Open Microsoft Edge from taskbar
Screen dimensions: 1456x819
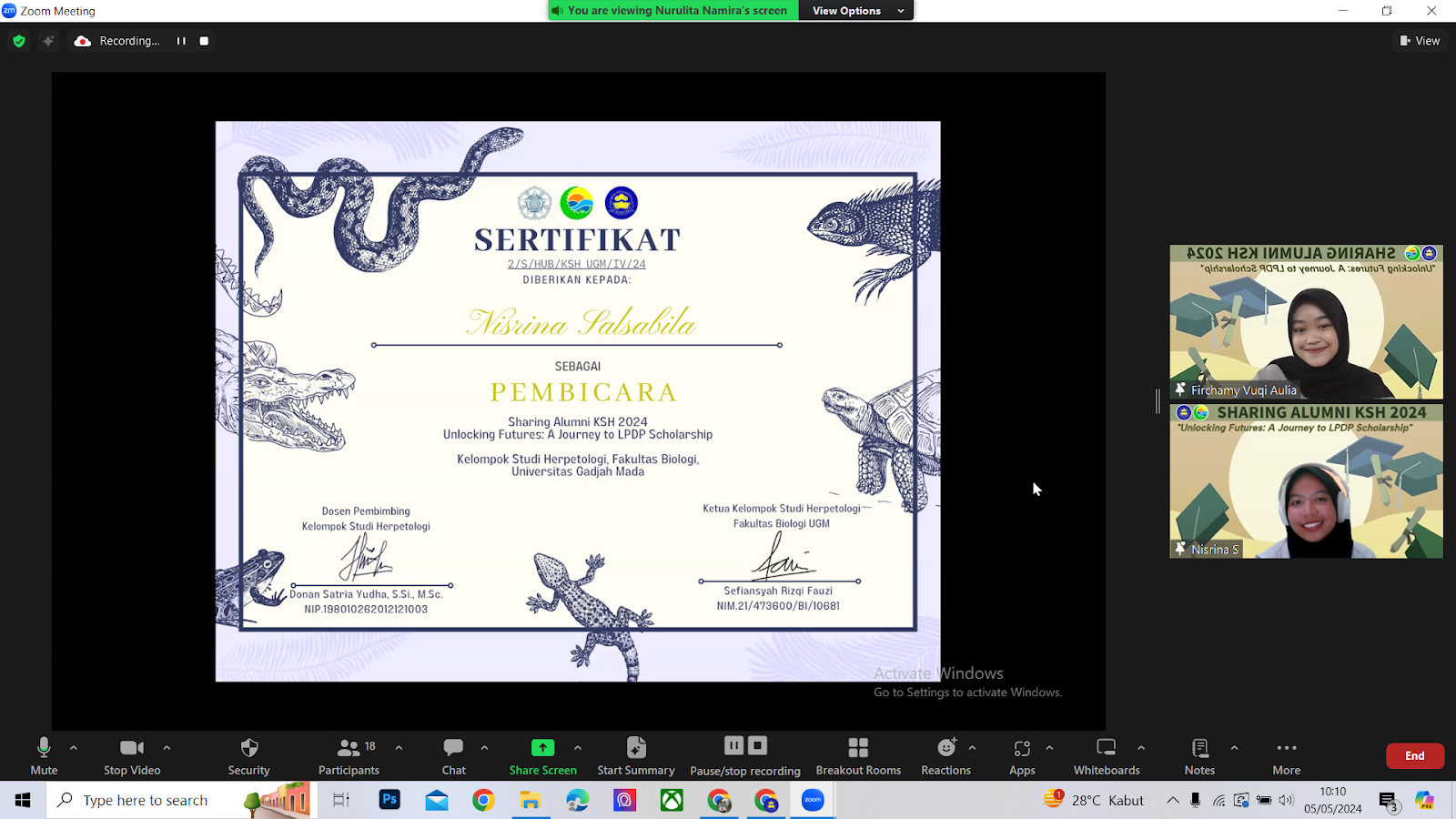[x=578, y=800]
